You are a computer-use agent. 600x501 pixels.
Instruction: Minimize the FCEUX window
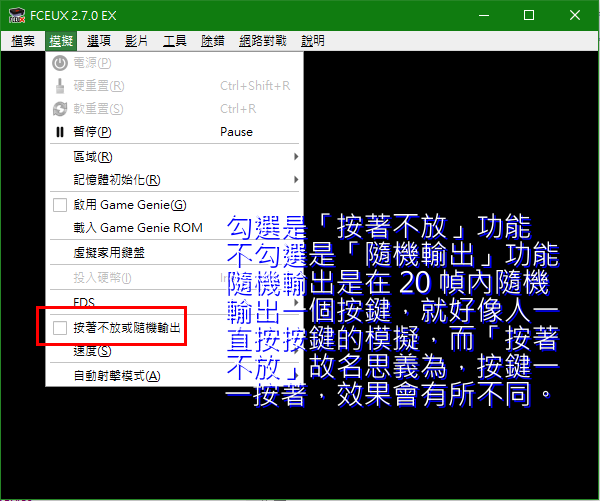click(x=484, y=15)
